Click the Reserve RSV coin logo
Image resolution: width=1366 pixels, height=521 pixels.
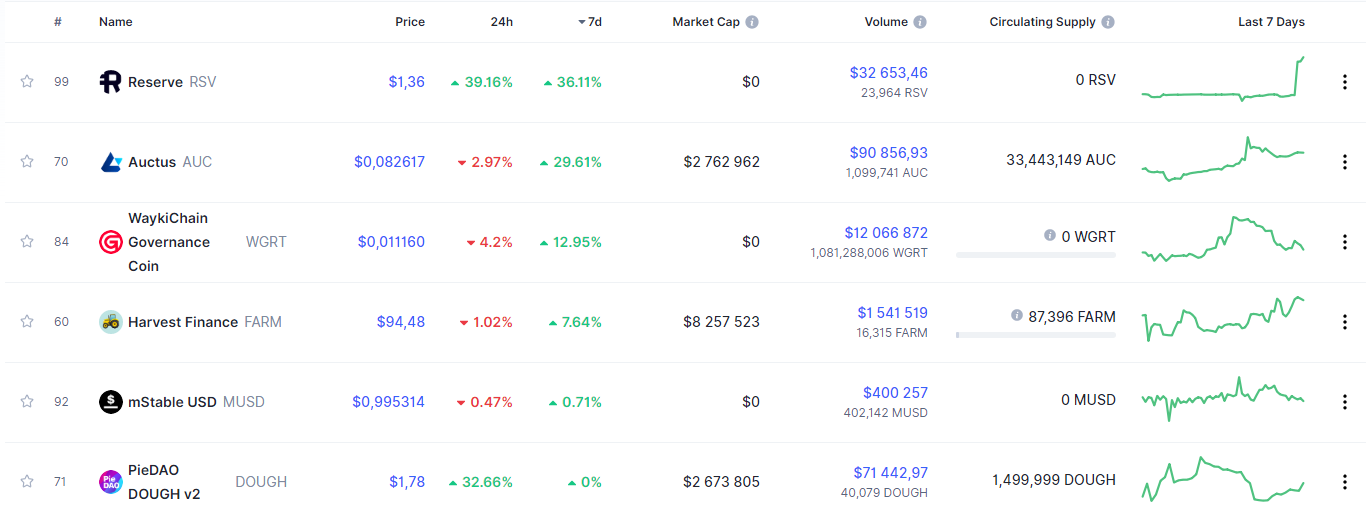110,82
